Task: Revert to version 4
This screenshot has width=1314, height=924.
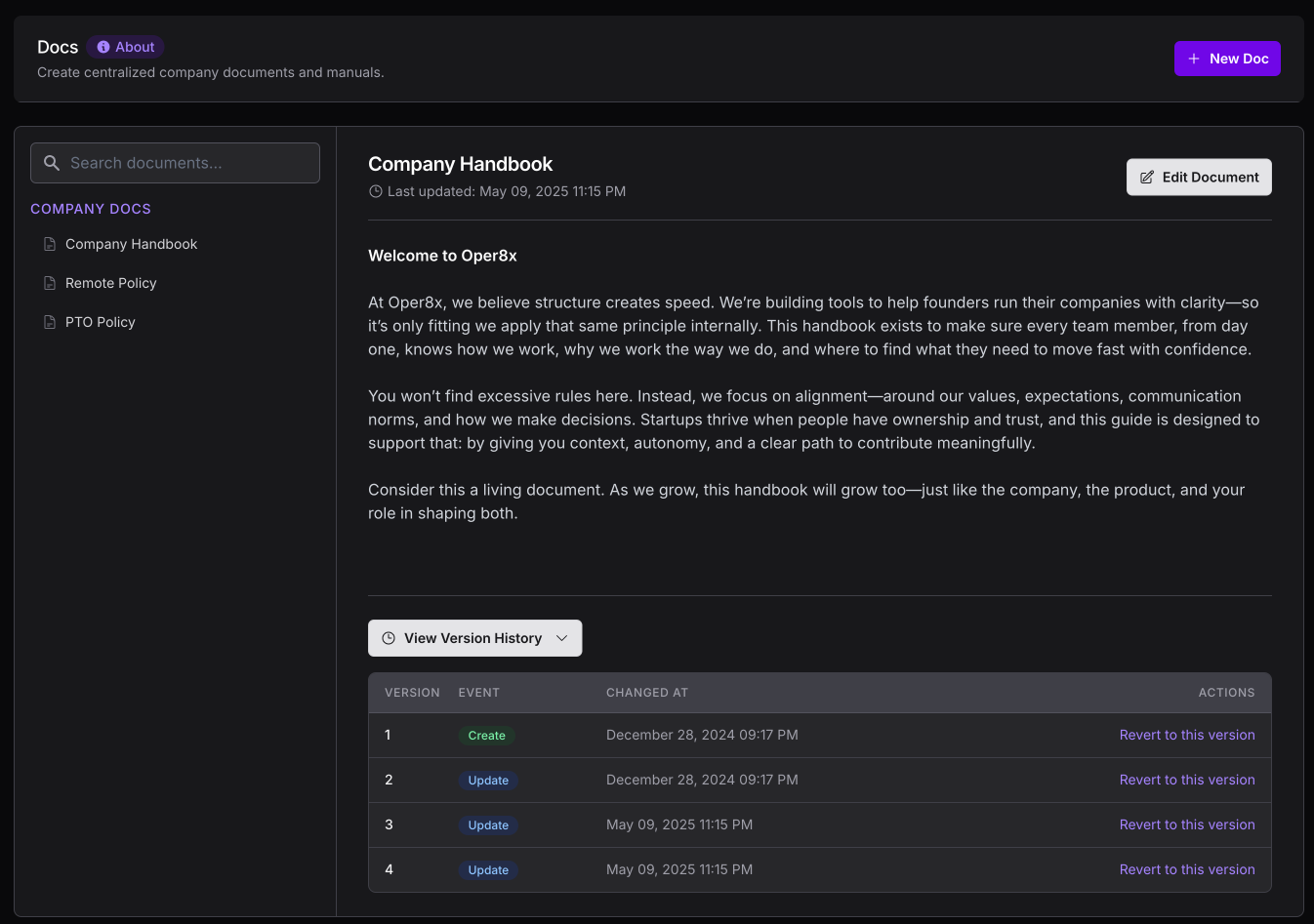Action: point(1187,869)
